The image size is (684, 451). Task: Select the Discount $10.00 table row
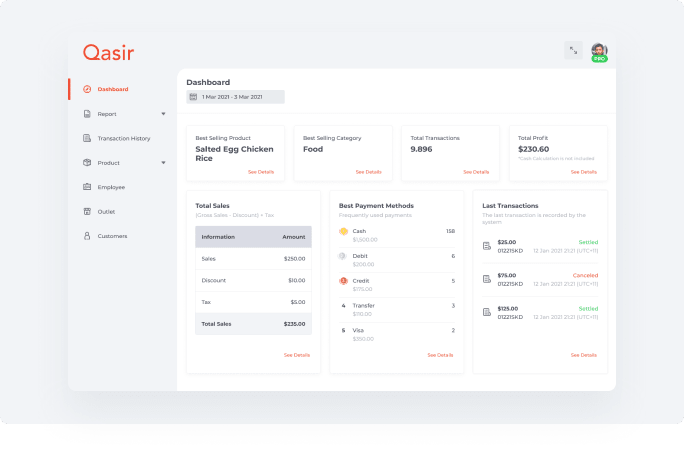click(253, 280)
